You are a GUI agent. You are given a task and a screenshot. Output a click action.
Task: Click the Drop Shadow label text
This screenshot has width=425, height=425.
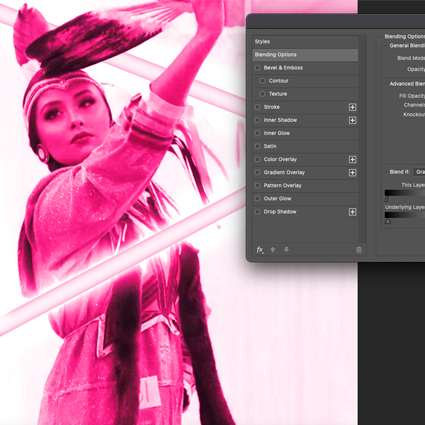tap(280, 212)
